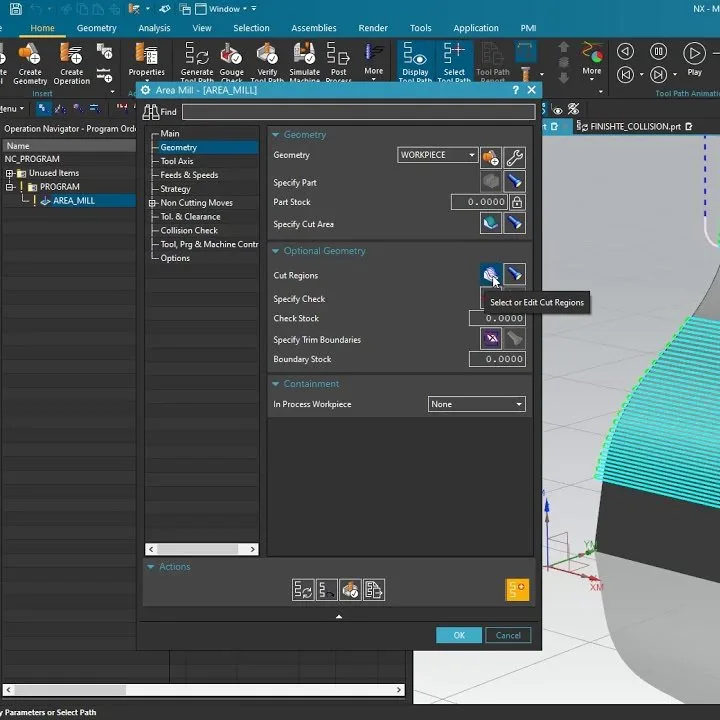Step the animation backward one move

pyautogui.click(x=625, y=74)
